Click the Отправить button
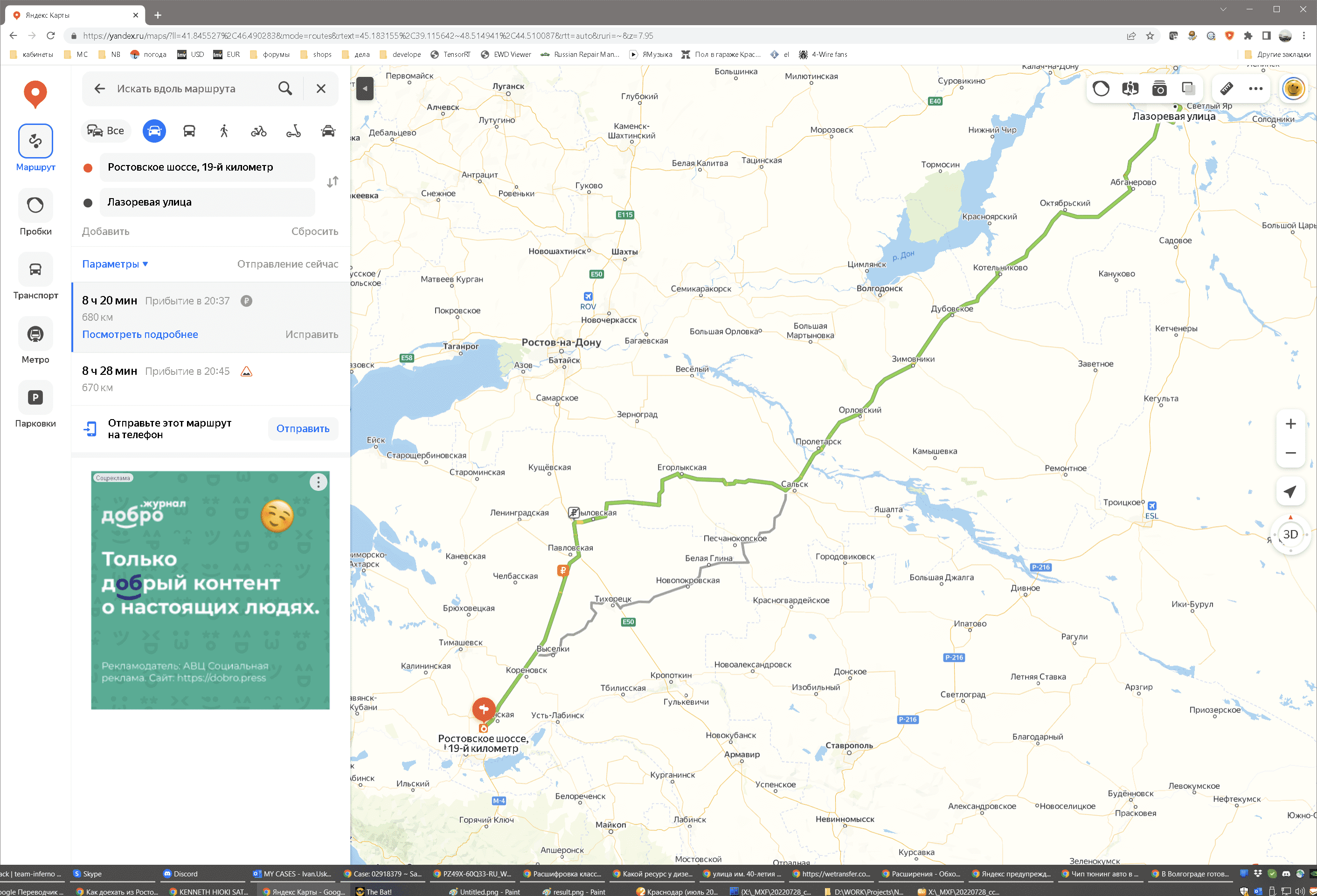Screen dimensions: 1317x896 pos(303,429)
